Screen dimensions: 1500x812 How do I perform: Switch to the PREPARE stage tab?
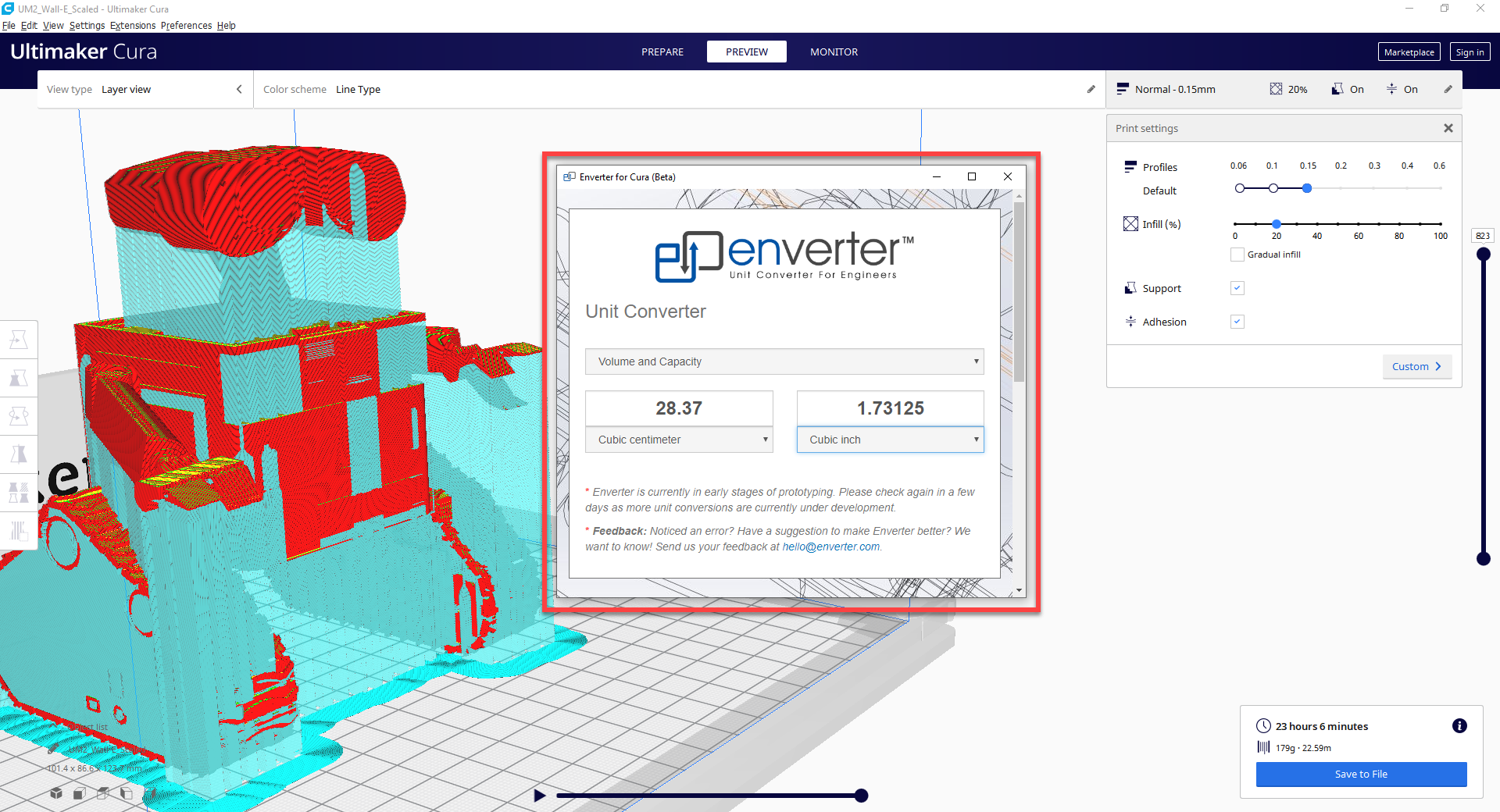click(x=662, y=52)
